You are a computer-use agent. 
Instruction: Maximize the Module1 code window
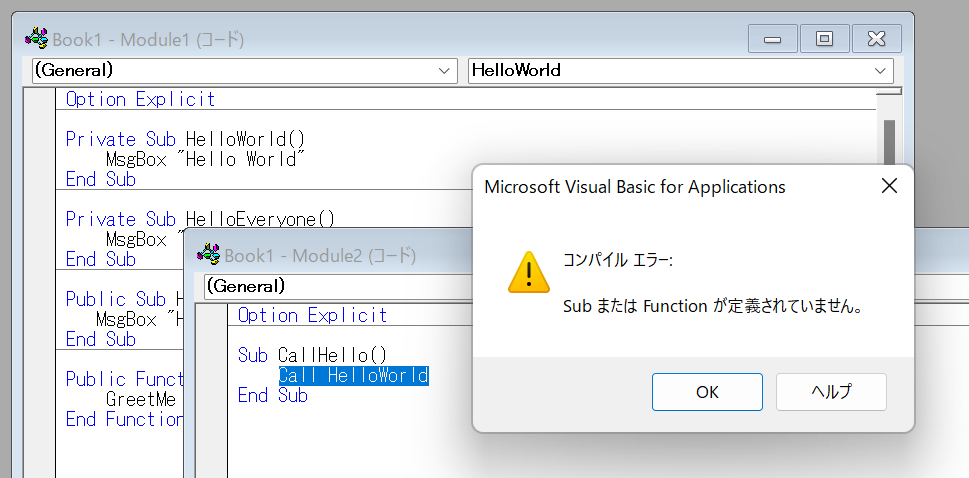(824, 39)
